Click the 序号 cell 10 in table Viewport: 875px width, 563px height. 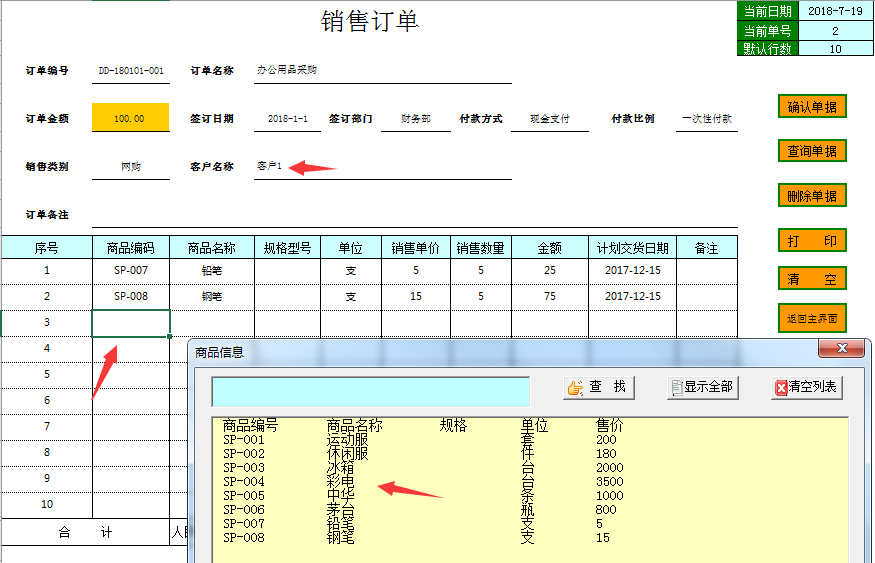click(47, 504)
